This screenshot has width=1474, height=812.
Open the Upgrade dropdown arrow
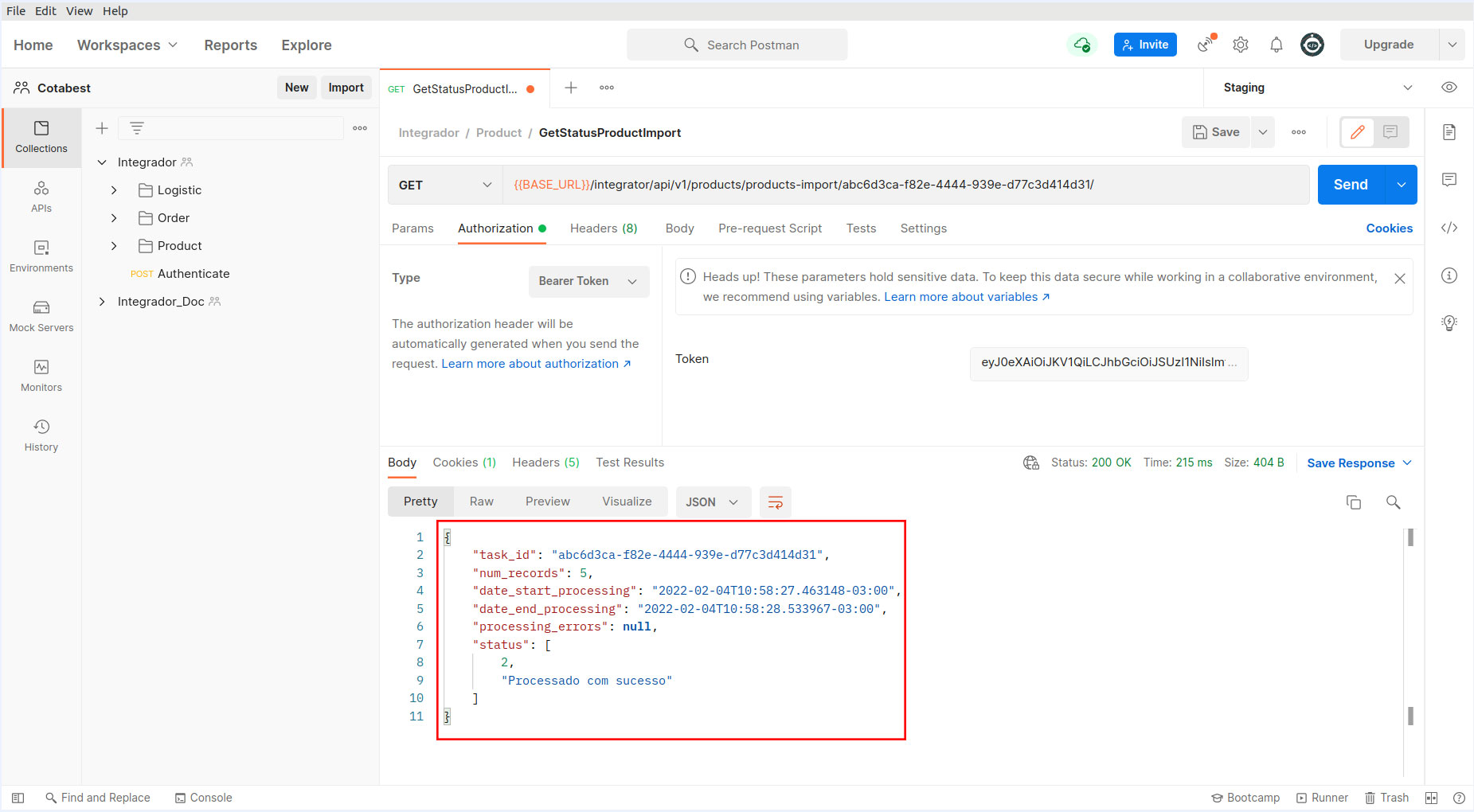click(1452, 45)
